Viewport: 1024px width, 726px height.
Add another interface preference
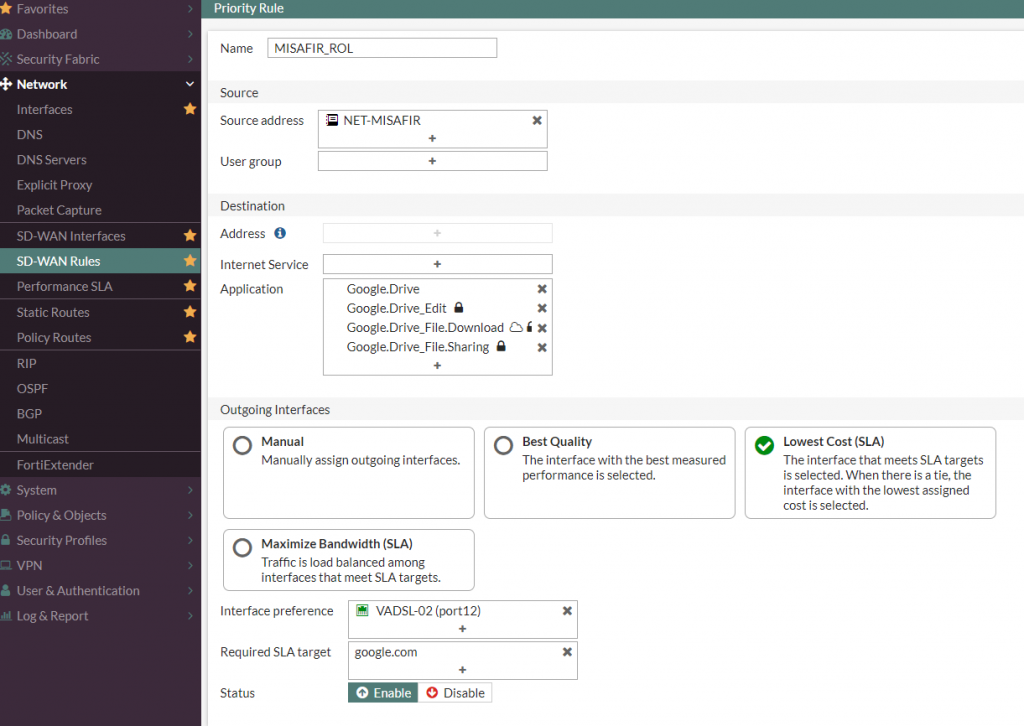point(462,629)
